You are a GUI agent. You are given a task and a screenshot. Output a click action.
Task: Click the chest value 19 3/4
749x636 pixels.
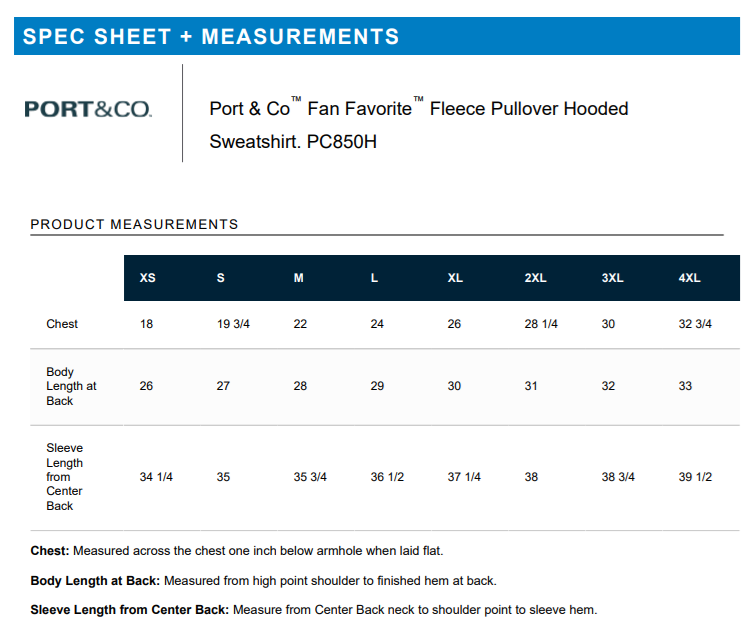[x=233, y=324]
